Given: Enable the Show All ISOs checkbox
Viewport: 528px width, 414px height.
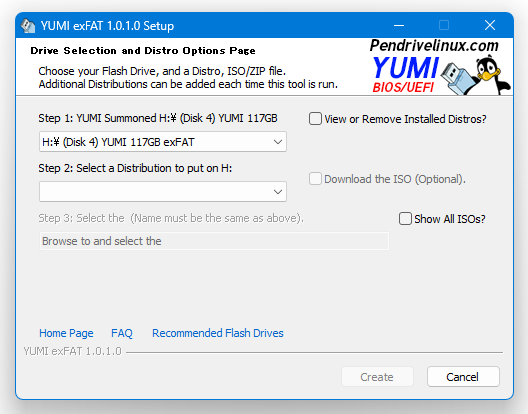Looking at the screenshot, I should [405, 219].
